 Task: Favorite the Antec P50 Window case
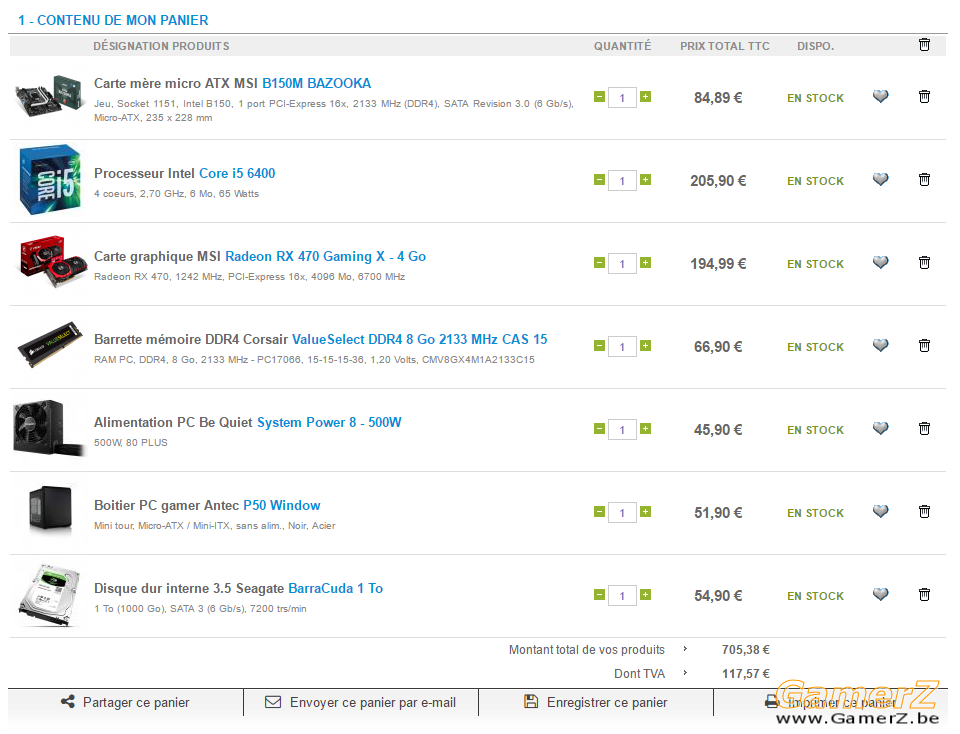click(880, 512)
